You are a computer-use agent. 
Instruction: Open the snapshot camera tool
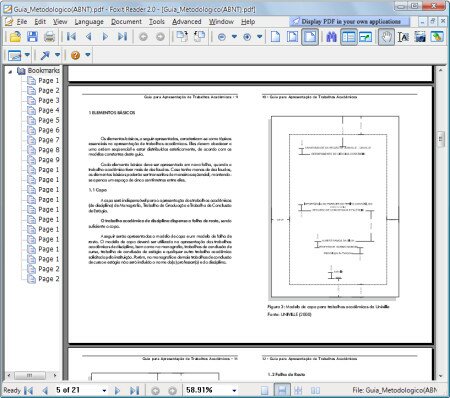[x=420, y=37]
